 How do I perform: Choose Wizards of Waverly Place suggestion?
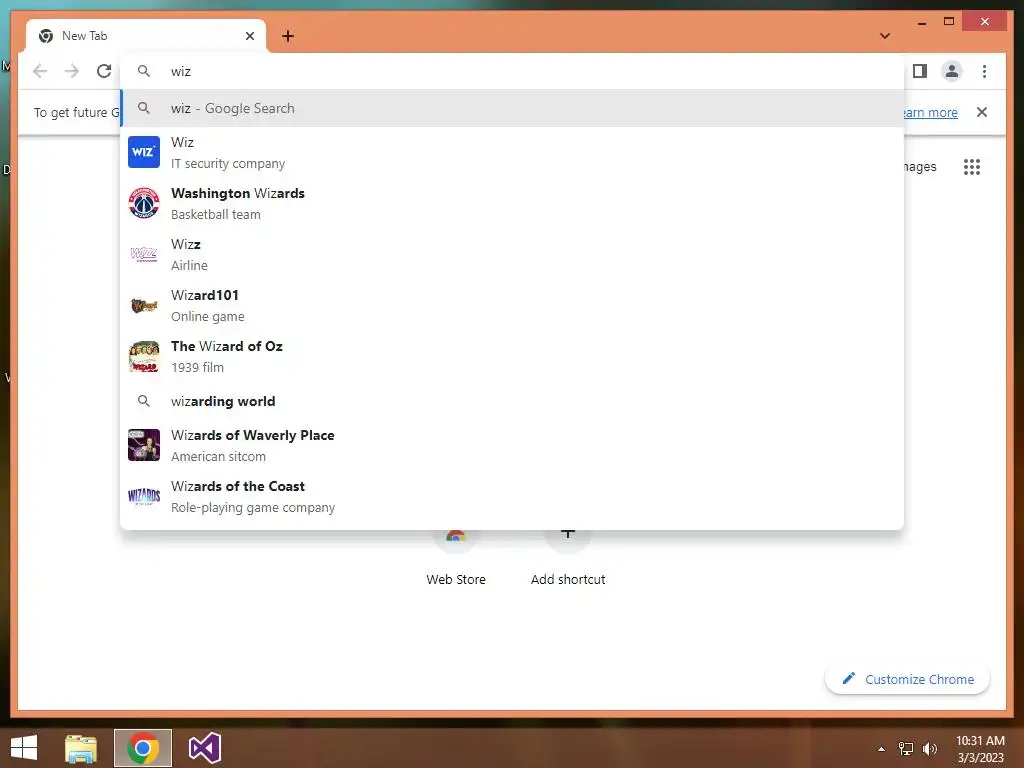(513, 445)
